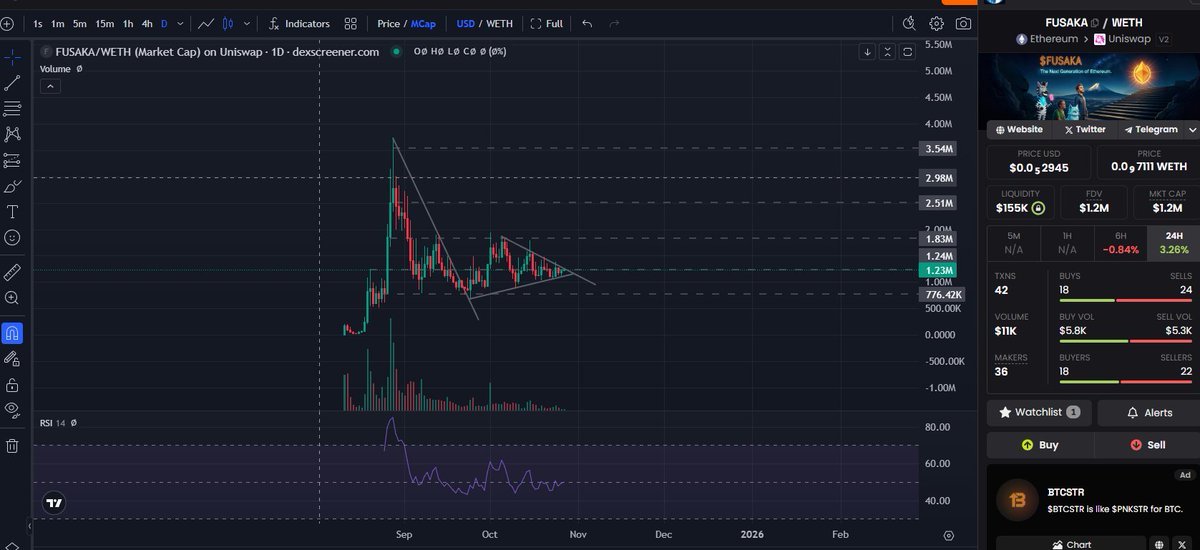The image size is (1200, 550).
Task: Switch chart to MCap mode
Action: tap(423, 23)
